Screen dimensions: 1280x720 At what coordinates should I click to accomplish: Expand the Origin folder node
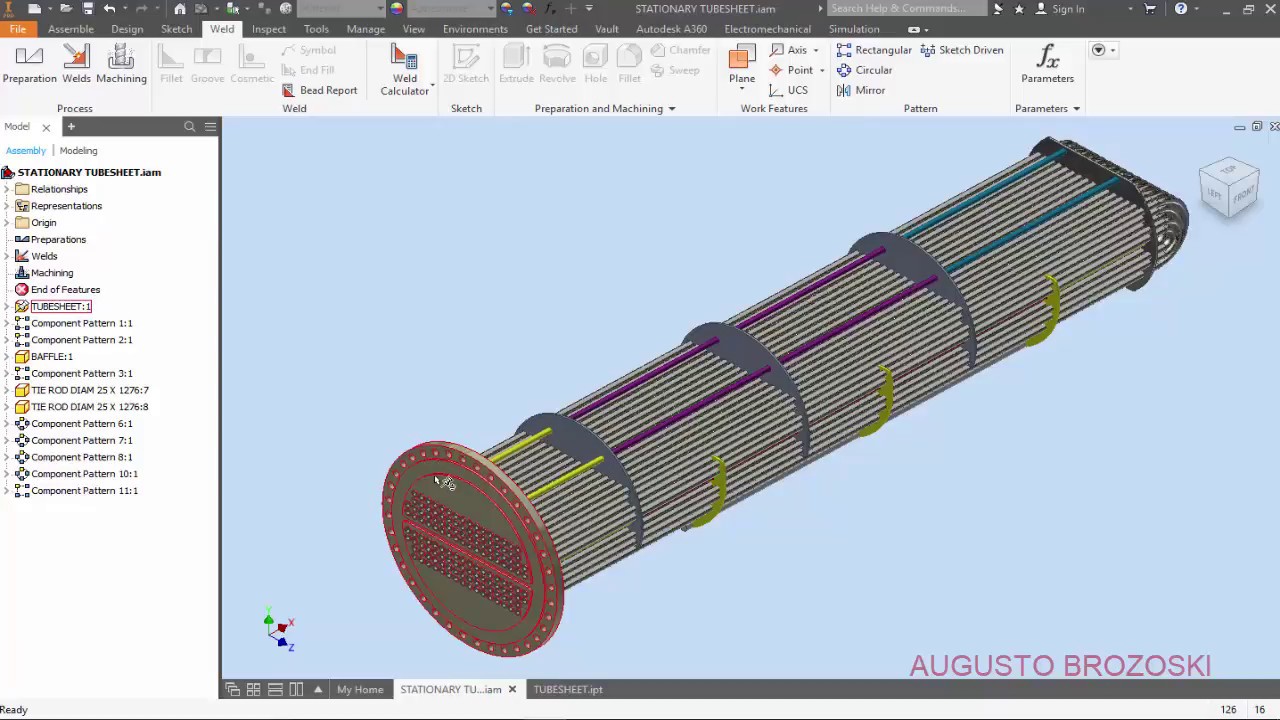pyautogui.click(x=7, y=223)
